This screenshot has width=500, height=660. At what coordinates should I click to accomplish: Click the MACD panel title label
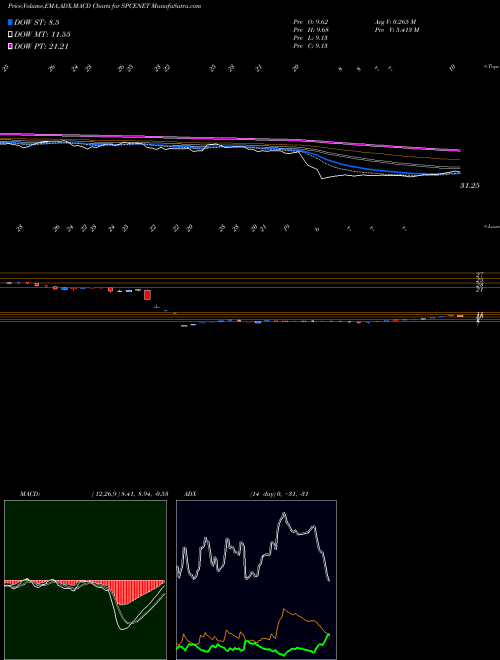tap(30, 494)
